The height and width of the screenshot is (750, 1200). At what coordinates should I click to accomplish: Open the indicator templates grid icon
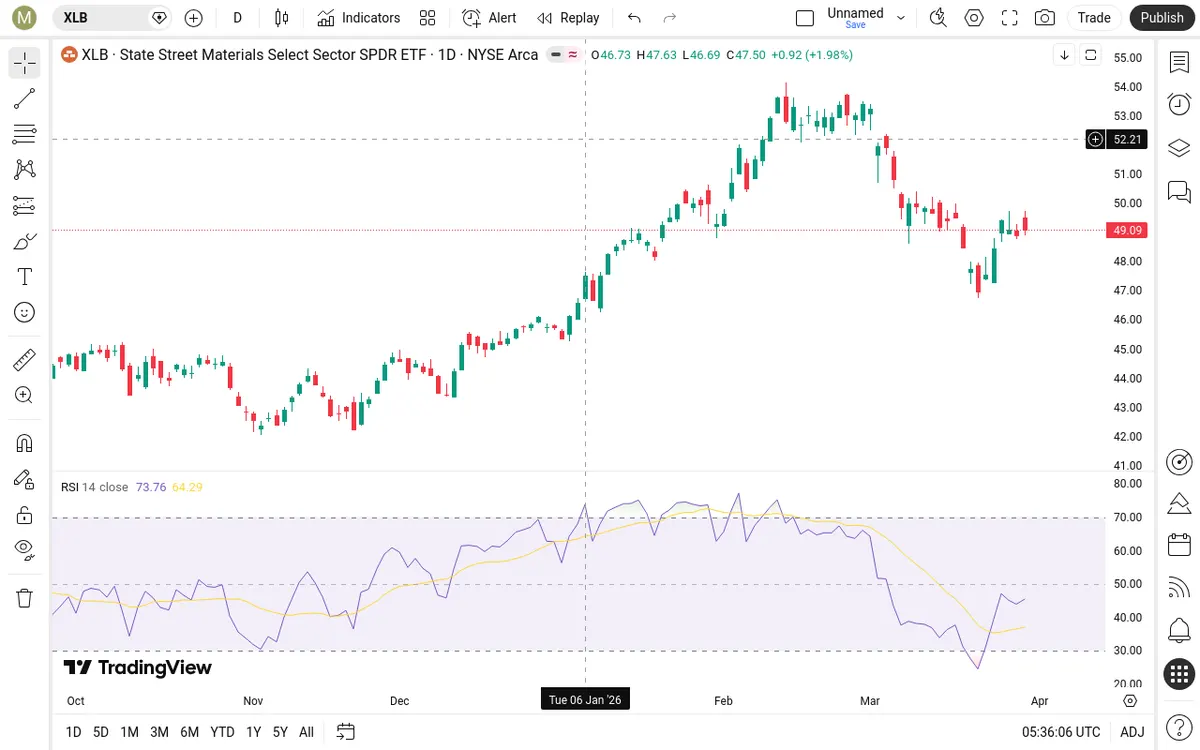(428, 17)
